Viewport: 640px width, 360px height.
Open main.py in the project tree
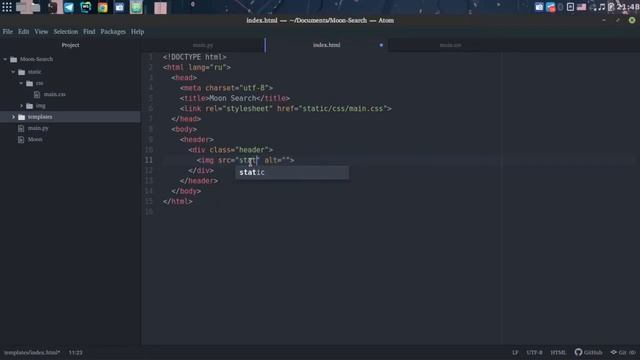[38, 128]
